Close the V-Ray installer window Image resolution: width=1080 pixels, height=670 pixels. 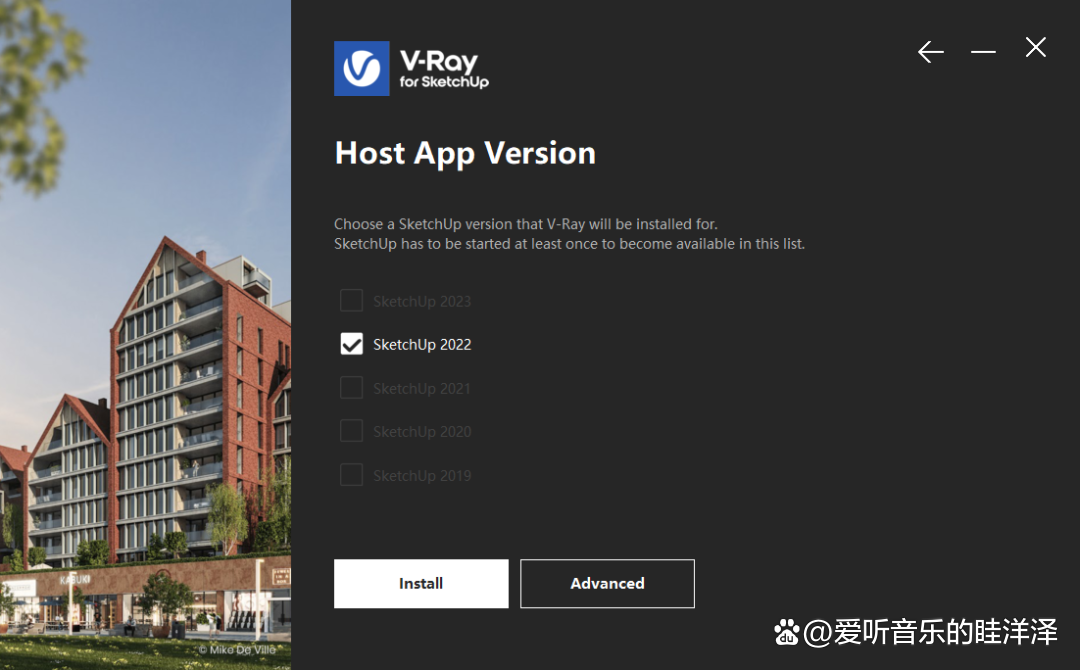(1035, 48)
